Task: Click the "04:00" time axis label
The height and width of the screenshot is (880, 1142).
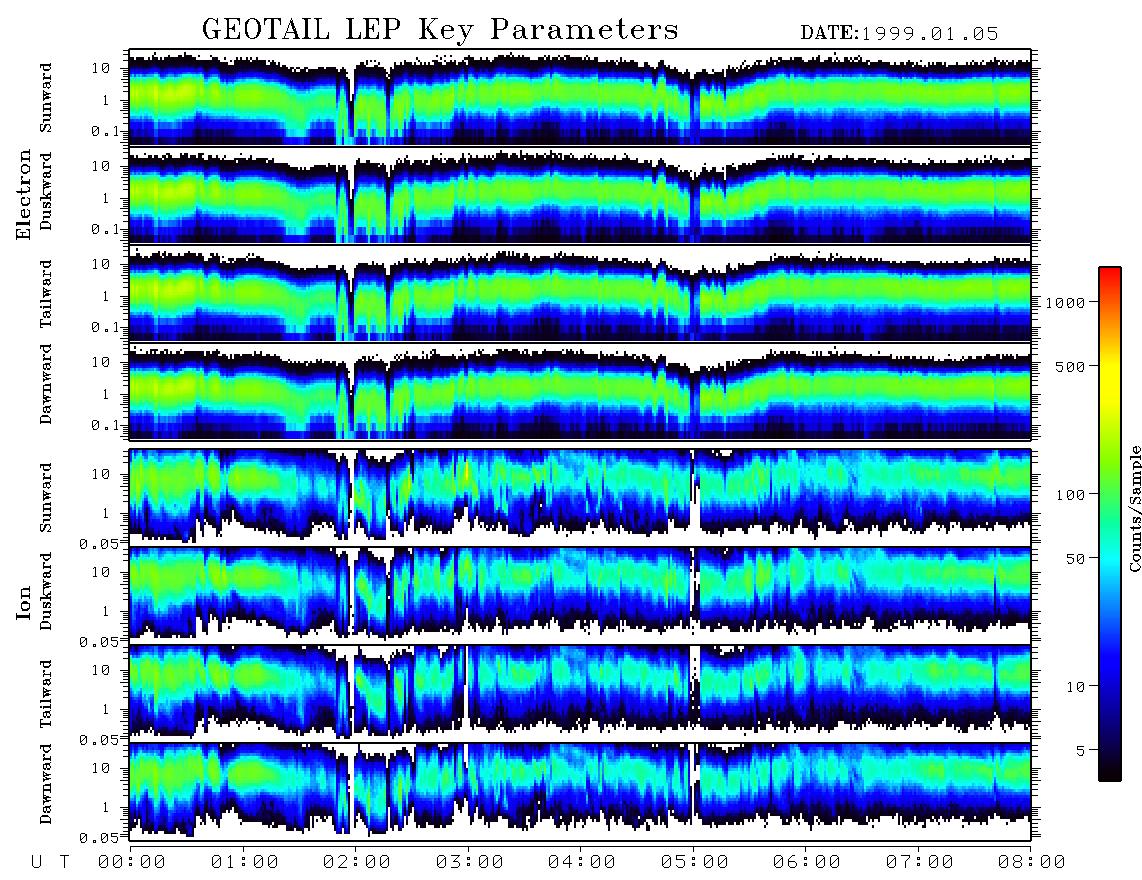Action: (x=582, y=863)
